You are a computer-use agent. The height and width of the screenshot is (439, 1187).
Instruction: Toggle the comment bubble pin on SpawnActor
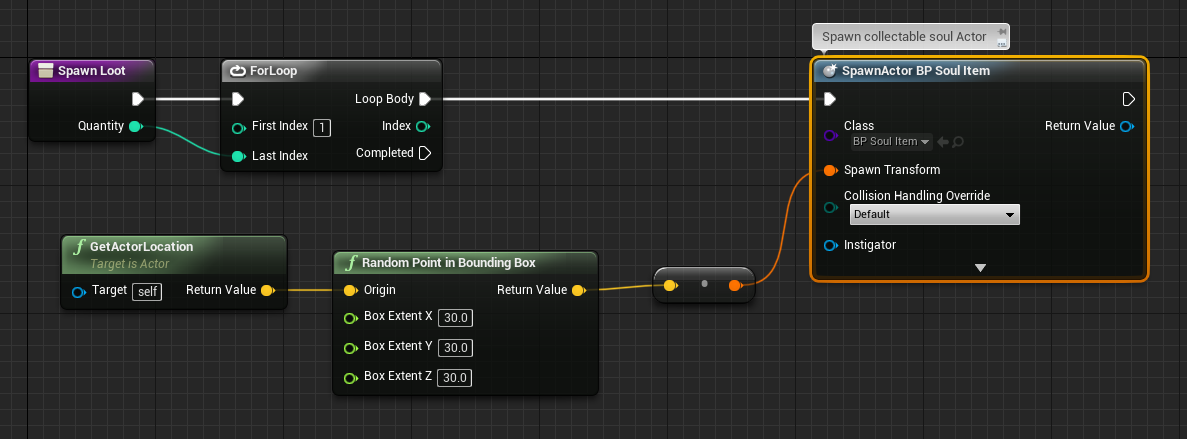pyautogui.click(x=1002, y=32)
